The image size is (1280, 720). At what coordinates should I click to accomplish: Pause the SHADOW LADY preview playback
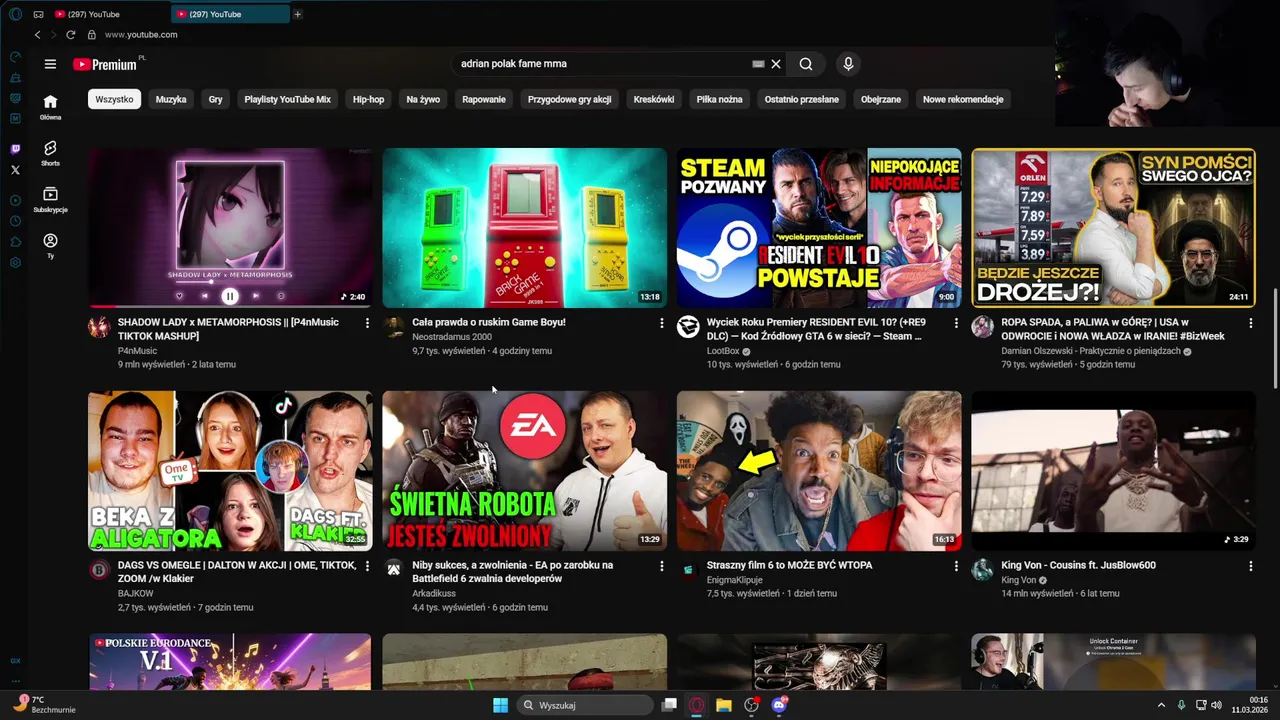pyautogui.click(x=230, y=296)
